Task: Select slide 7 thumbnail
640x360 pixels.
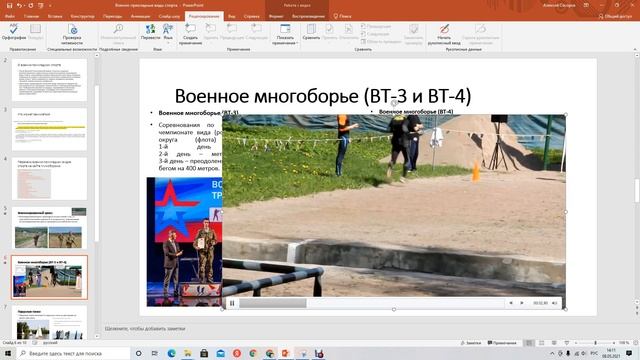Action: click(49, 323)
